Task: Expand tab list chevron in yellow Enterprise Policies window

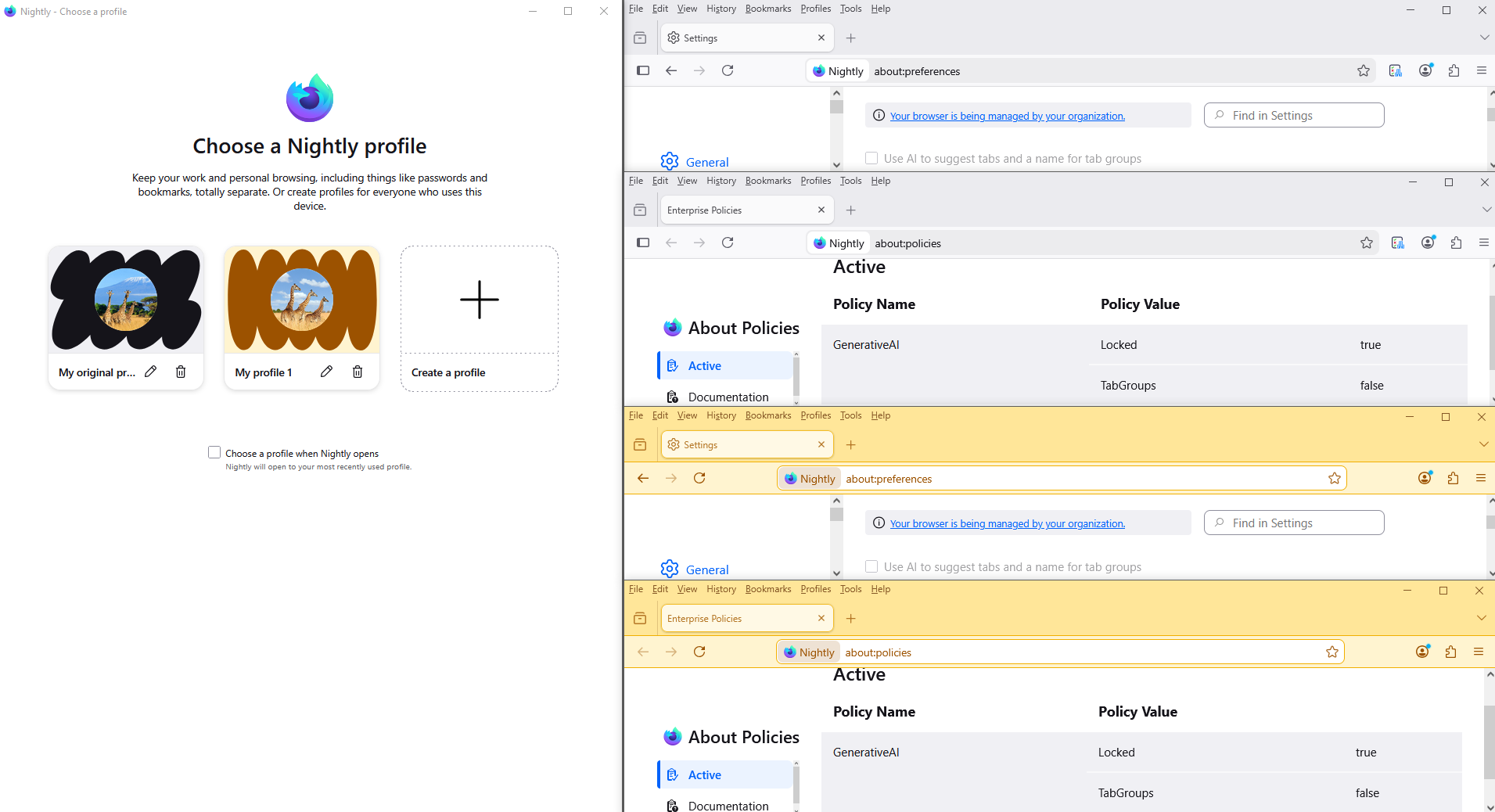Action: pos(1481,618)
